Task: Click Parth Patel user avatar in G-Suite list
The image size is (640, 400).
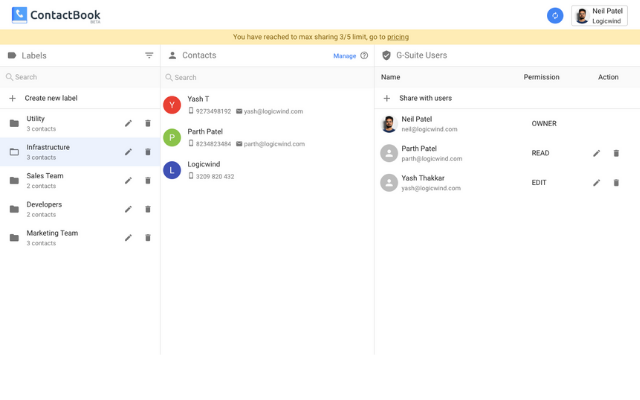Action: 389,153
